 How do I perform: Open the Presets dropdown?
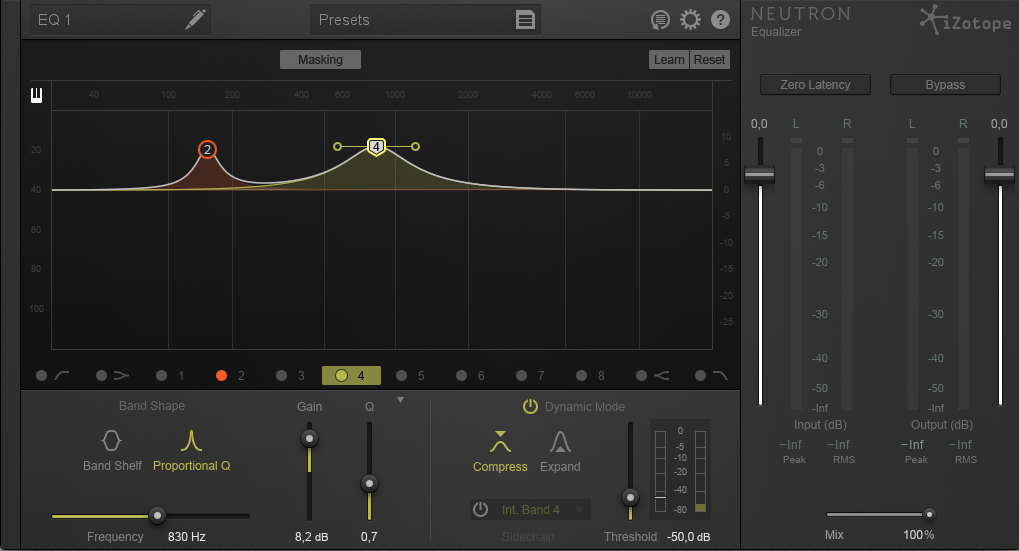click(425, 19)
